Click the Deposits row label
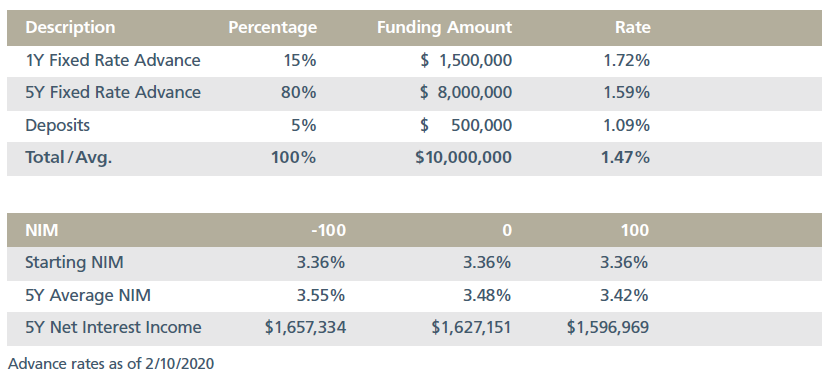This screenshot has width=834, height=378. pyautogui.click(x=57, y=125)
